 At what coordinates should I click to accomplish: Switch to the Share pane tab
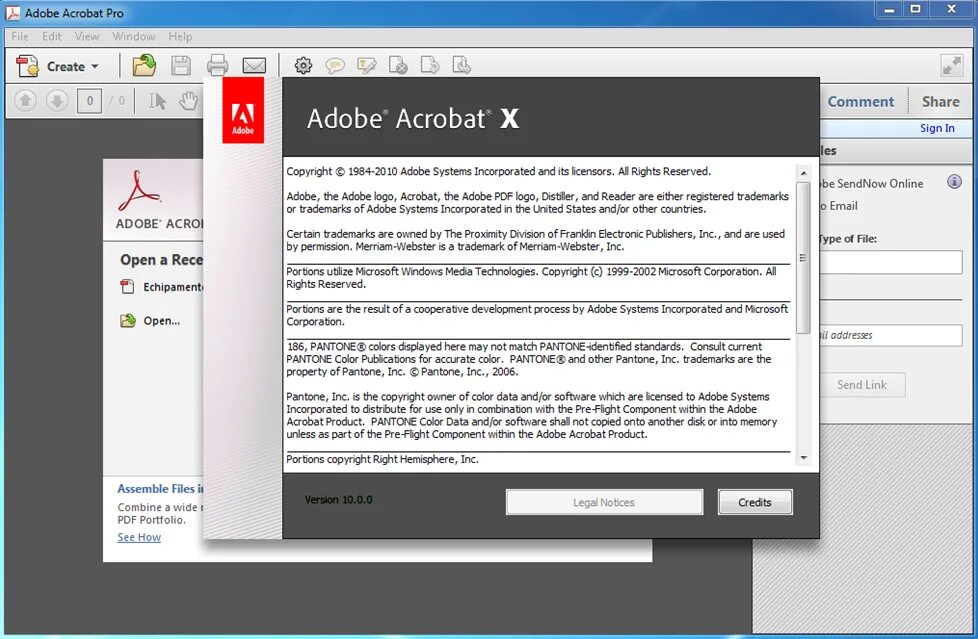click(x=941, y=102)
